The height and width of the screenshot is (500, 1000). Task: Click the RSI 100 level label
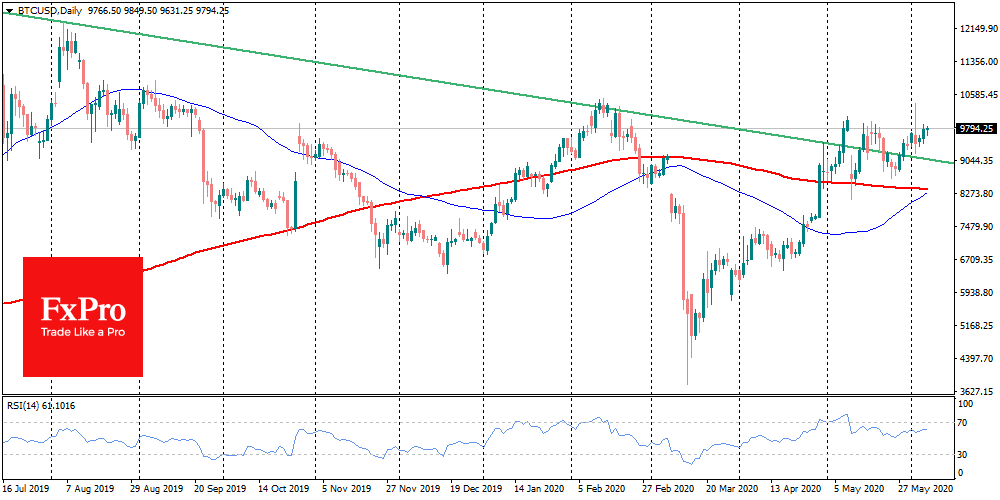[966, 405]
